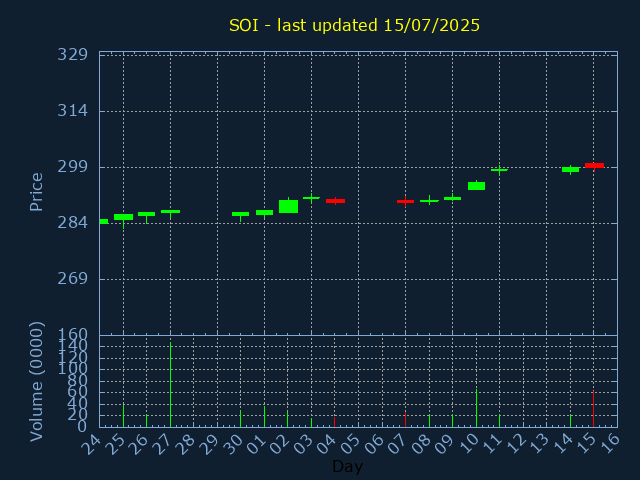Select the green candle for day 08
The height and width of the screenshot is (480, 640).
tap(429, 201)
